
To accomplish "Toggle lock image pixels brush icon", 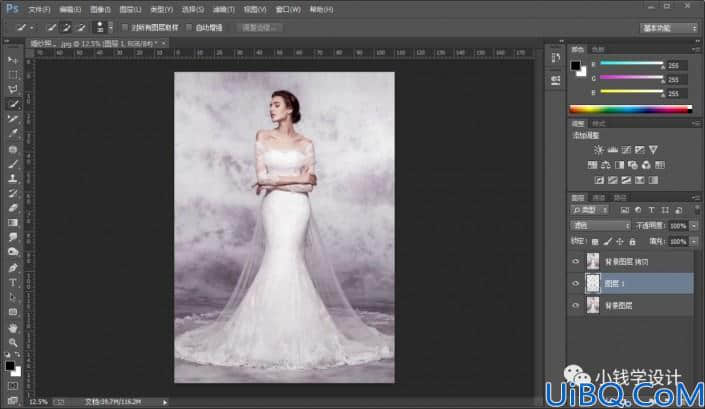I will click(x=607, y=242).
